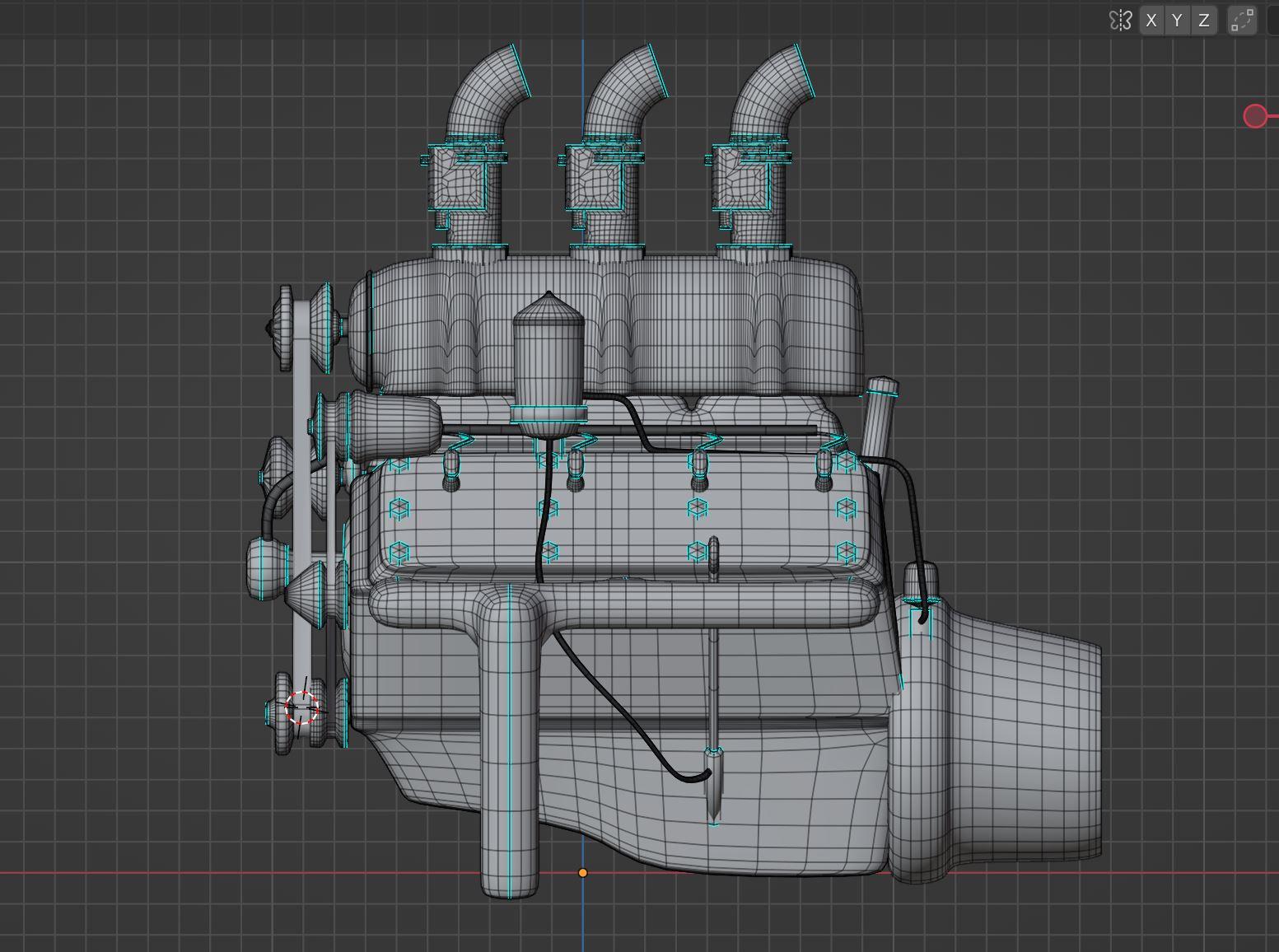Click the red X axis gizmo circle
The image size is (1279, 952).
click(x=1255, y=116)
